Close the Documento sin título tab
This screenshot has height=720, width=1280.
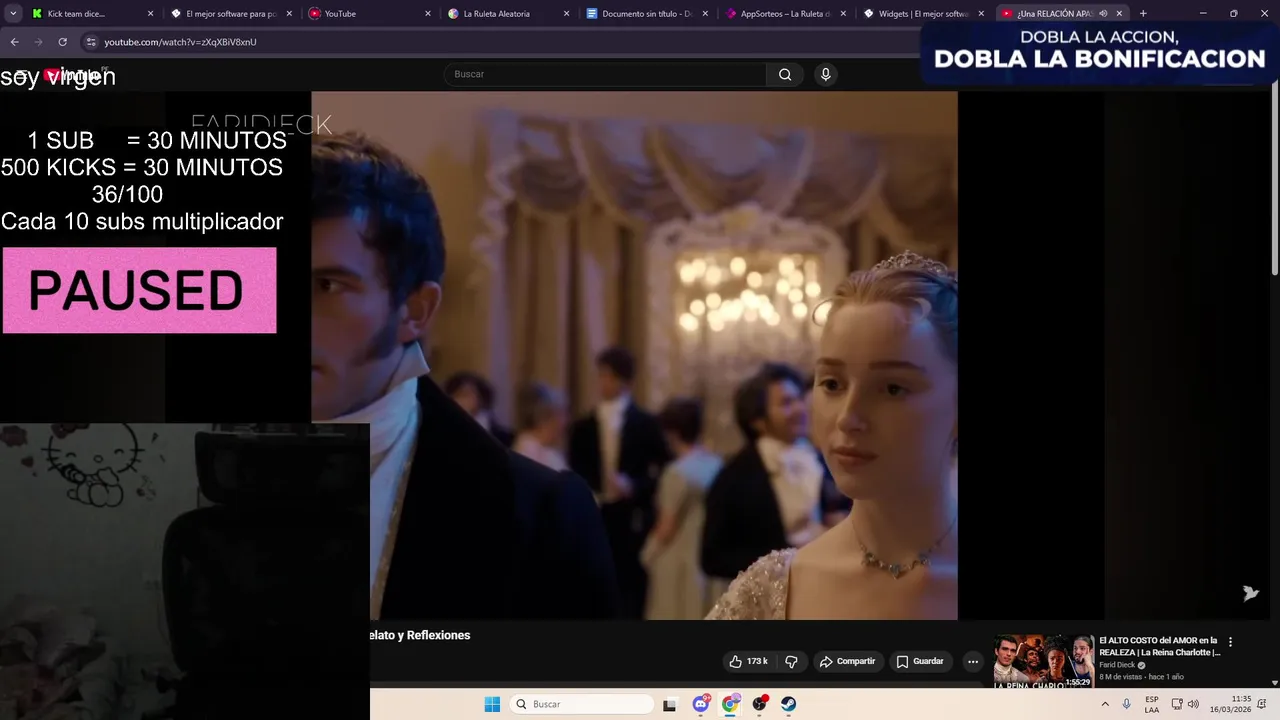704,14
